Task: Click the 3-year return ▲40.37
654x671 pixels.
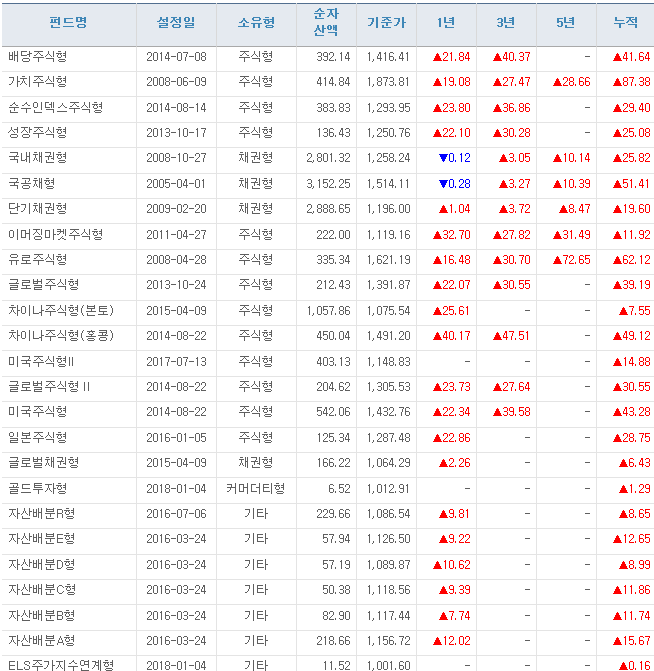Action: click(511, 57)
